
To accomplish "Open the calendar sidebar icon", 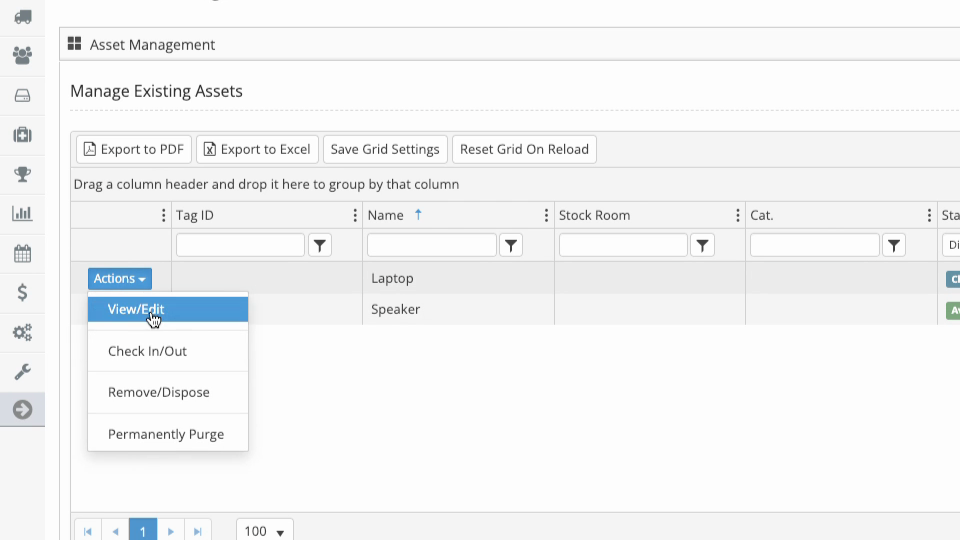I will [x=23, y=253].
